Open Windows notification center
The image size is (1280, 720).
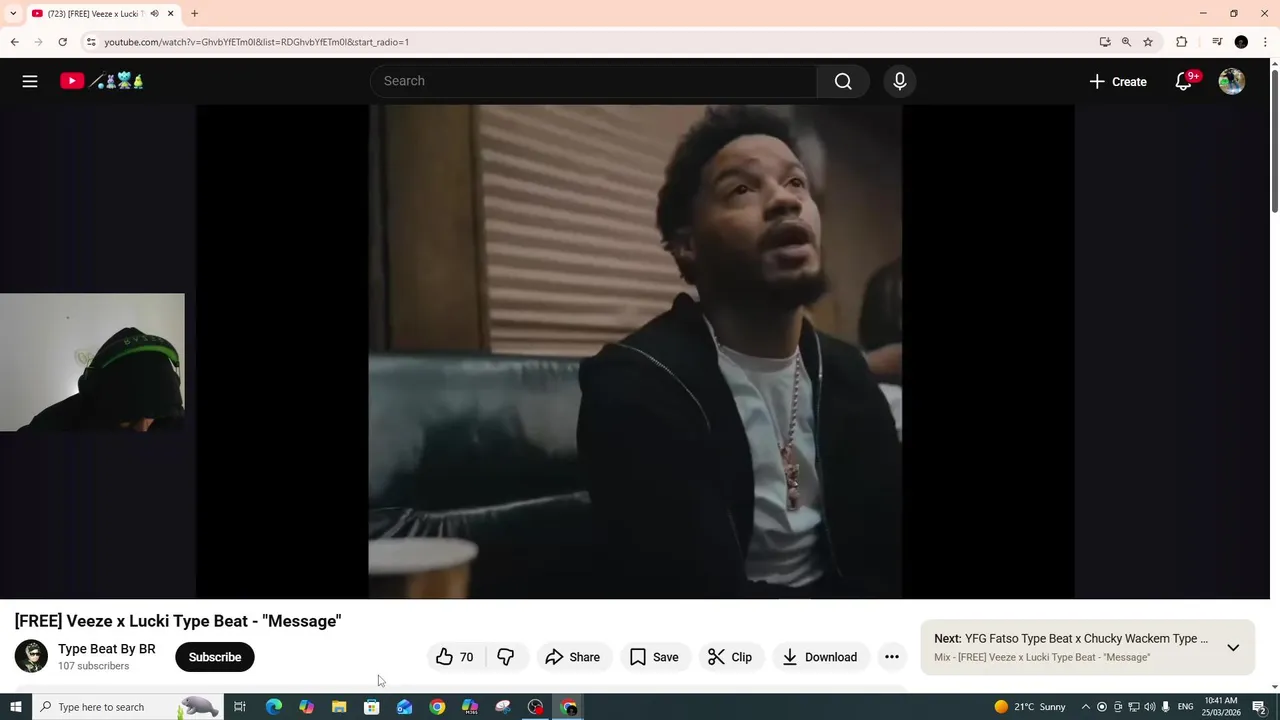tap(1259, 707)
